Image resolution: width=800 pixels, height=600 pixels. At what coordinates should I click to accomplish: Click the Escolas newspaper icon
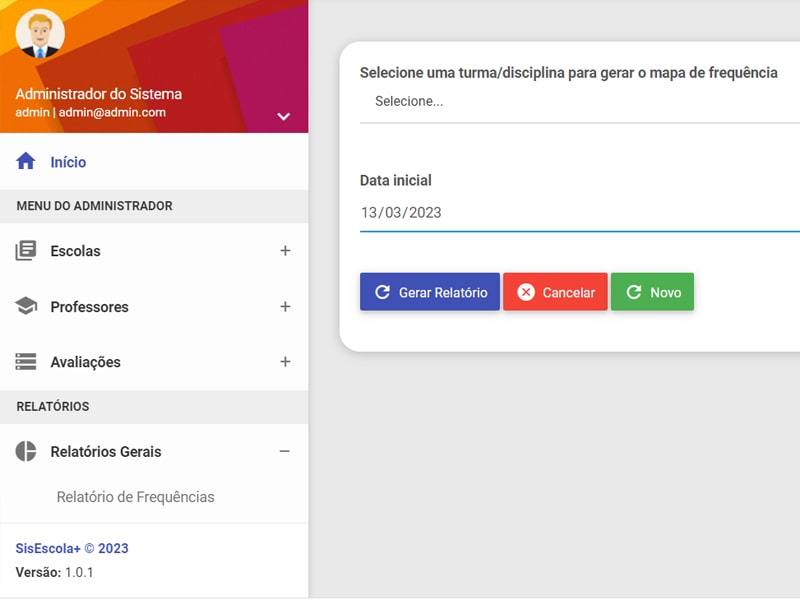point(26,251)
